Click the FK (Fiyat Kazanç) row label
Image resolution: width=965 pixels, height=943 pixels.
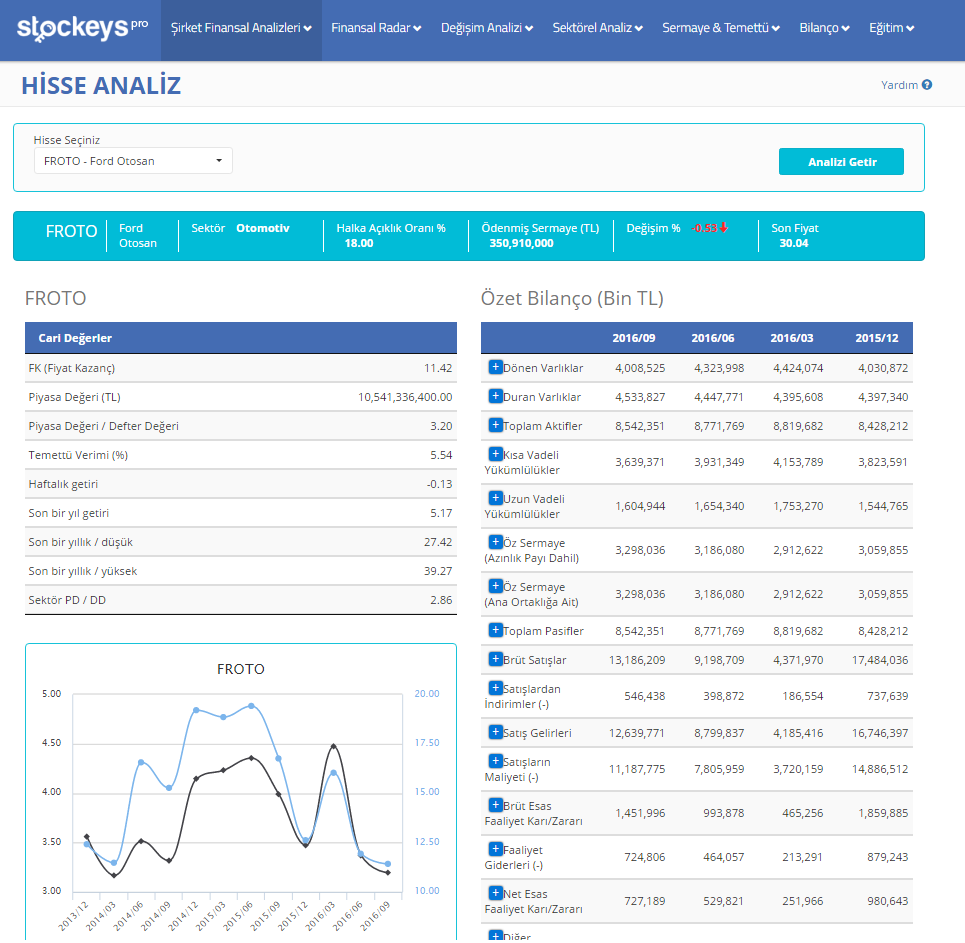[x=72, y=368]
